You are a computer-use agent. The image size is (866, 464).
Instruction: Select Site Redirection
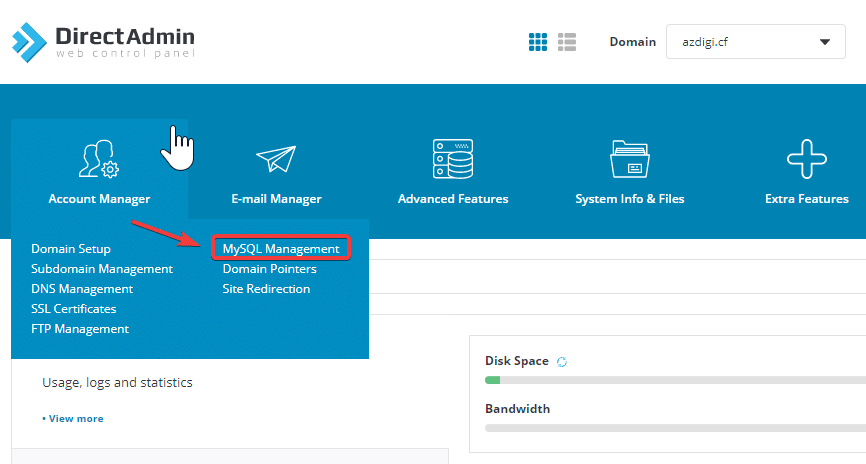coord(266,289)
